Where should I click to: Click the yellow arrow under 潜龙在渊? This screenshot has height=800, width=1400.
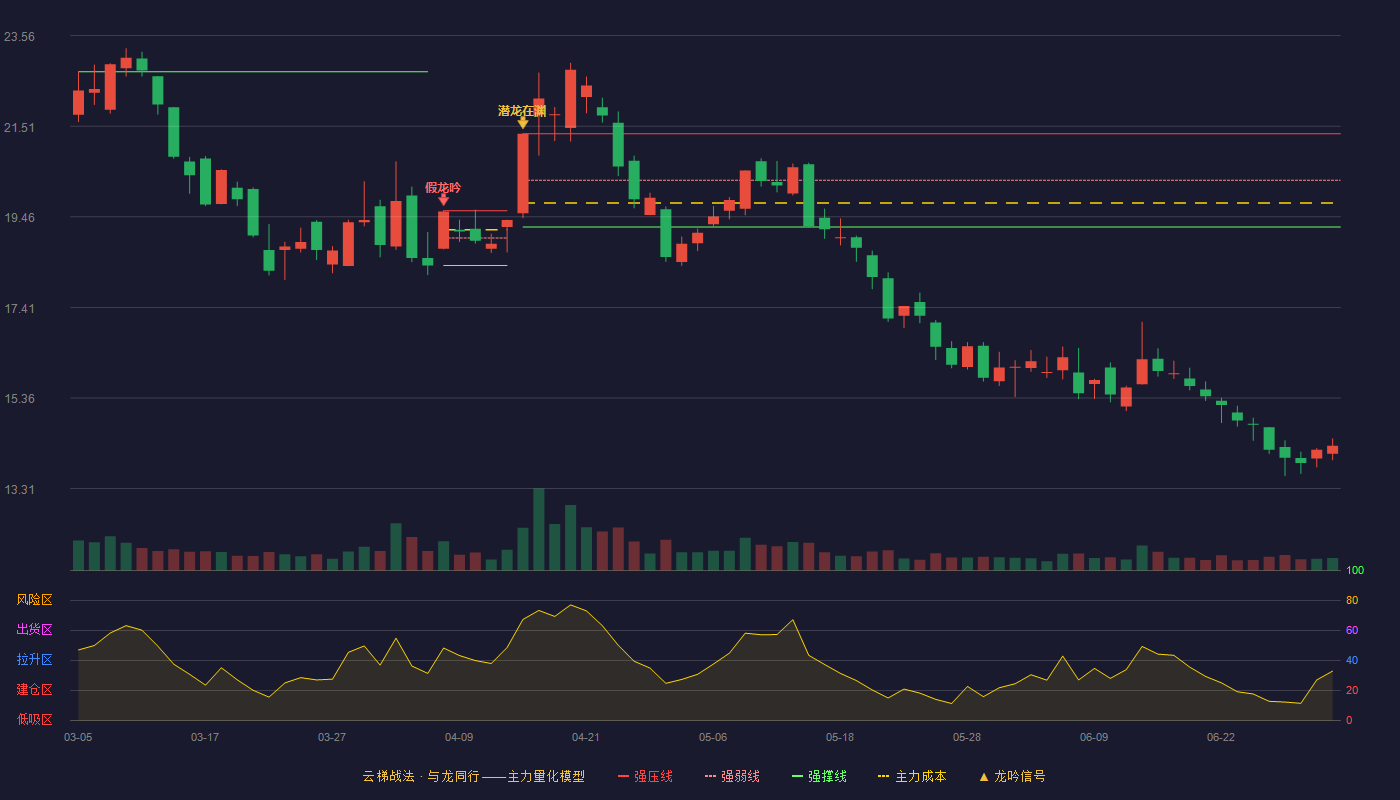pos(523,123)
